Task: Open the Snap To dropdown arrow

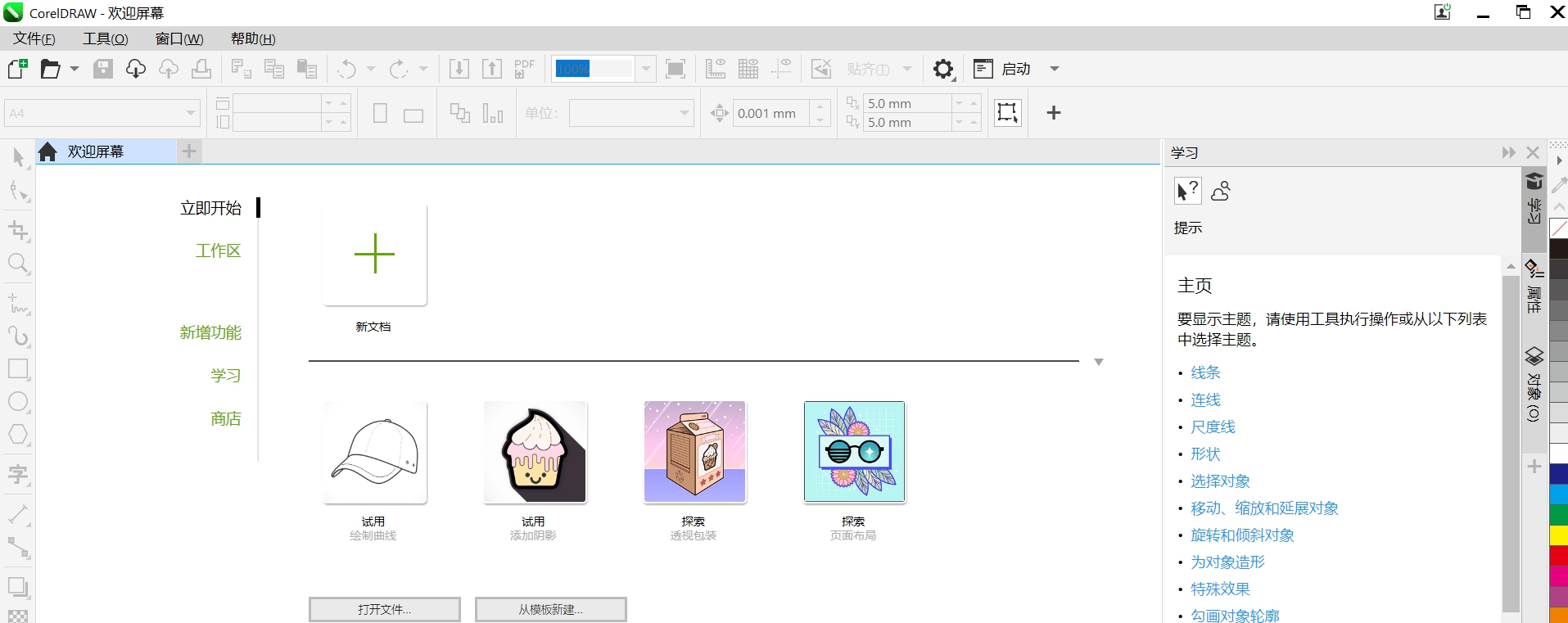Action: coord(907,69)
